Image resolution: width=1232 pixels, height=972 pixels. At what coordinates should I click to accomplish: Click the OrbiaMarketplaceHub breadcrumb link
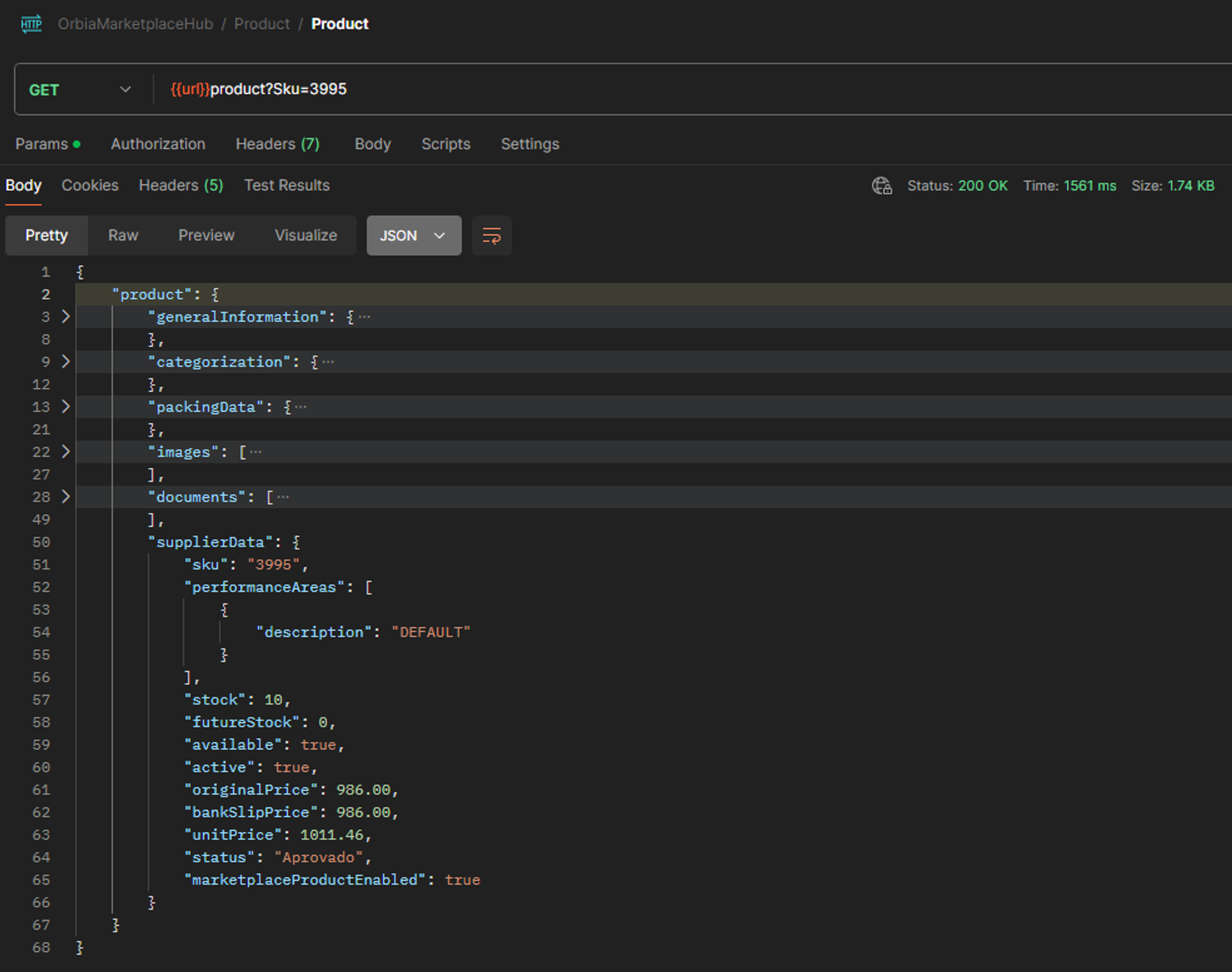coord(135,24)
